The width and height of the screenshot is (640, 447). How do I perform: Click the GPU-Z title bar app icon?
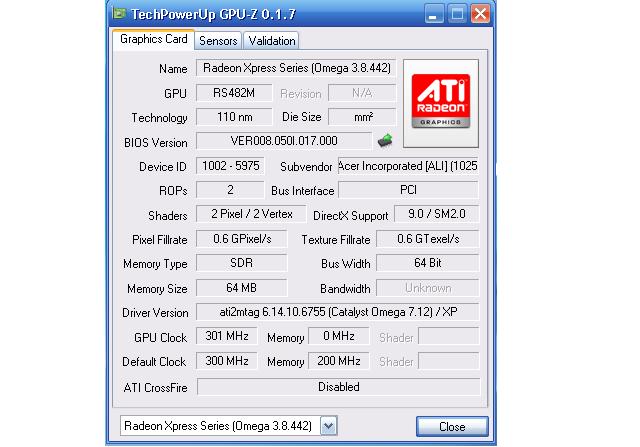119,13
